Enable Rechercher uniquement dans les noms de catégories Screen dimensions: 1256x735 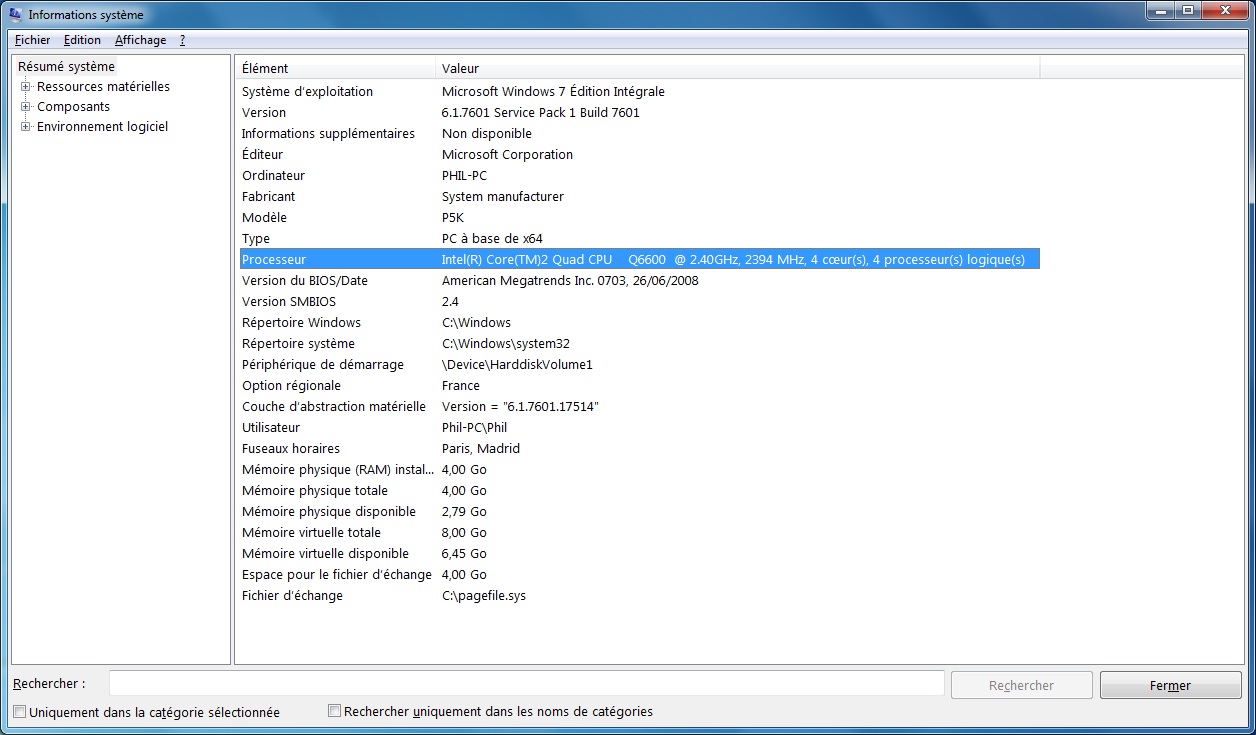click(335, 711)
